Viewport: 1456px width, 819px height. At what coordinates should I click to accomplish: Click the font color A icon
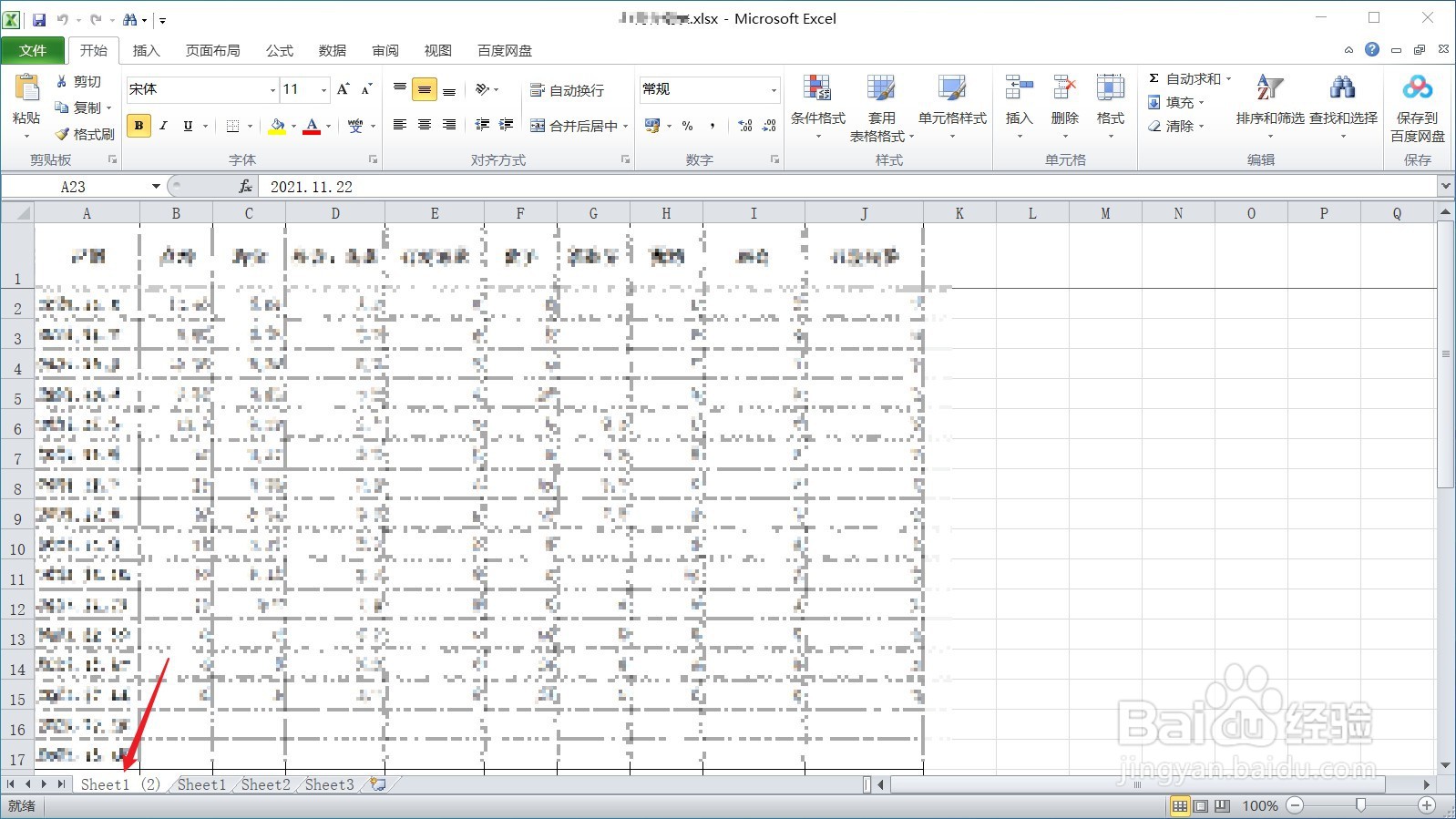pyautogui.click(x=312, y=126)
